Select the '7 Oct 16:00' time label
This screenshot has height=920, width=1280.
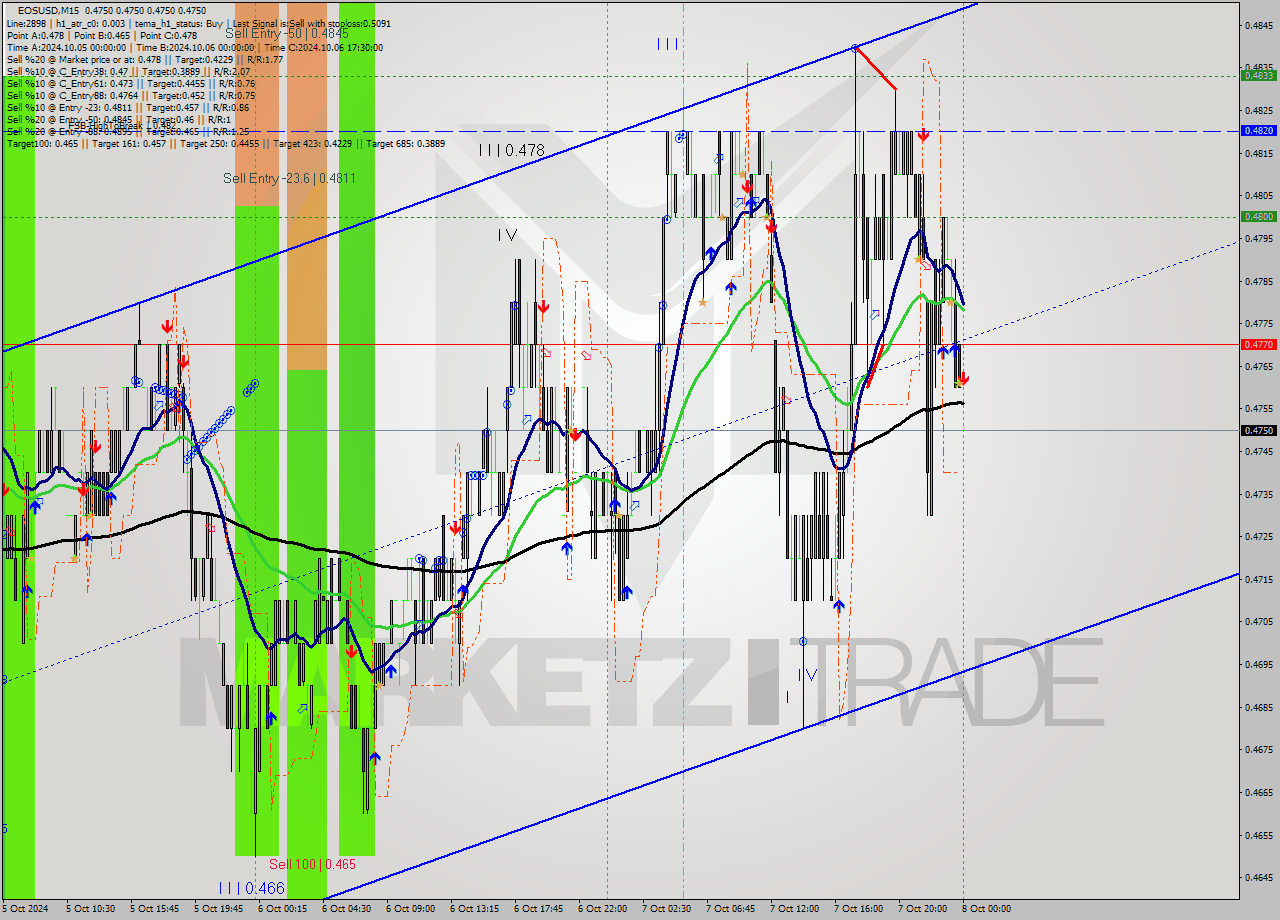(859, 909)
